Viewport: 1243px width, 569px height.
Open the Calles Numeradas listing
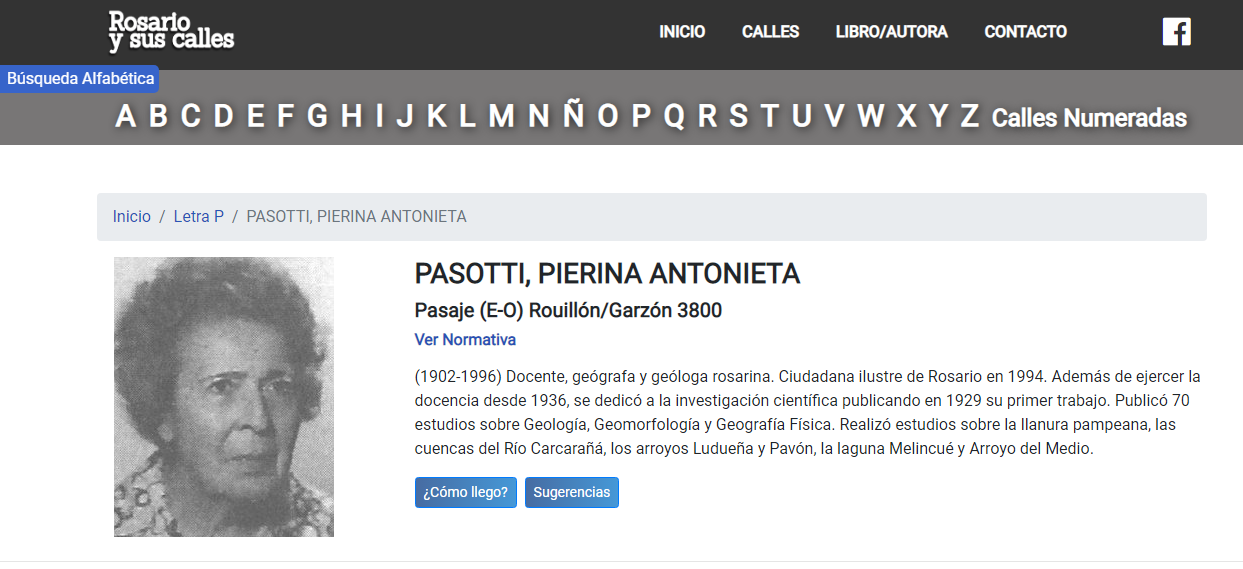point(1089,118)
